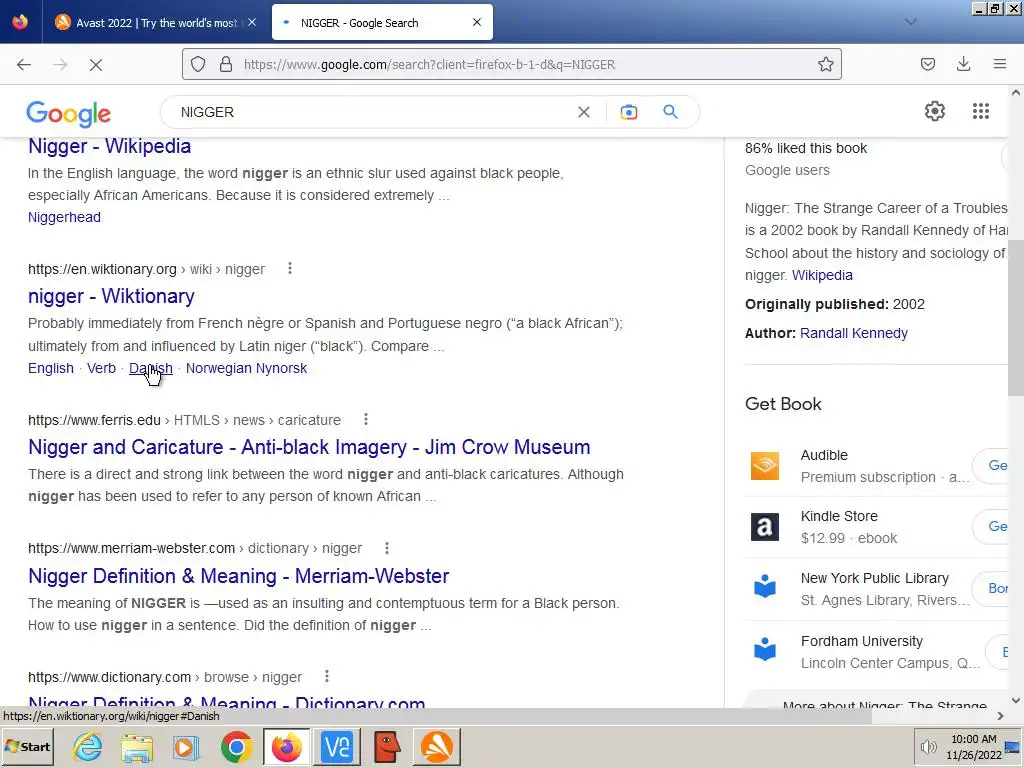Start a search by image

[x=629, y=112]
